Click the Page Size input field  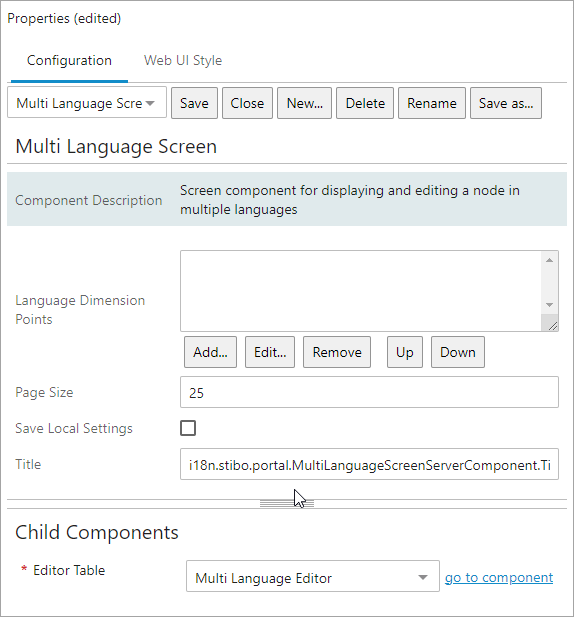[369, 392]
